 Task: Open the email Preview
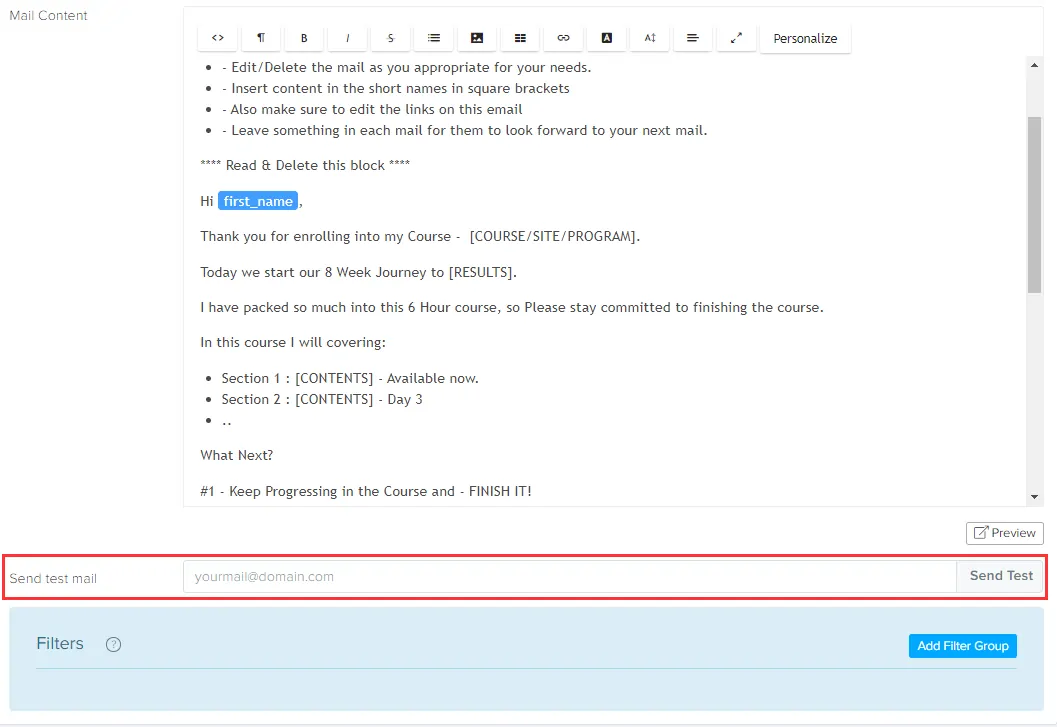click(1004, 532)
